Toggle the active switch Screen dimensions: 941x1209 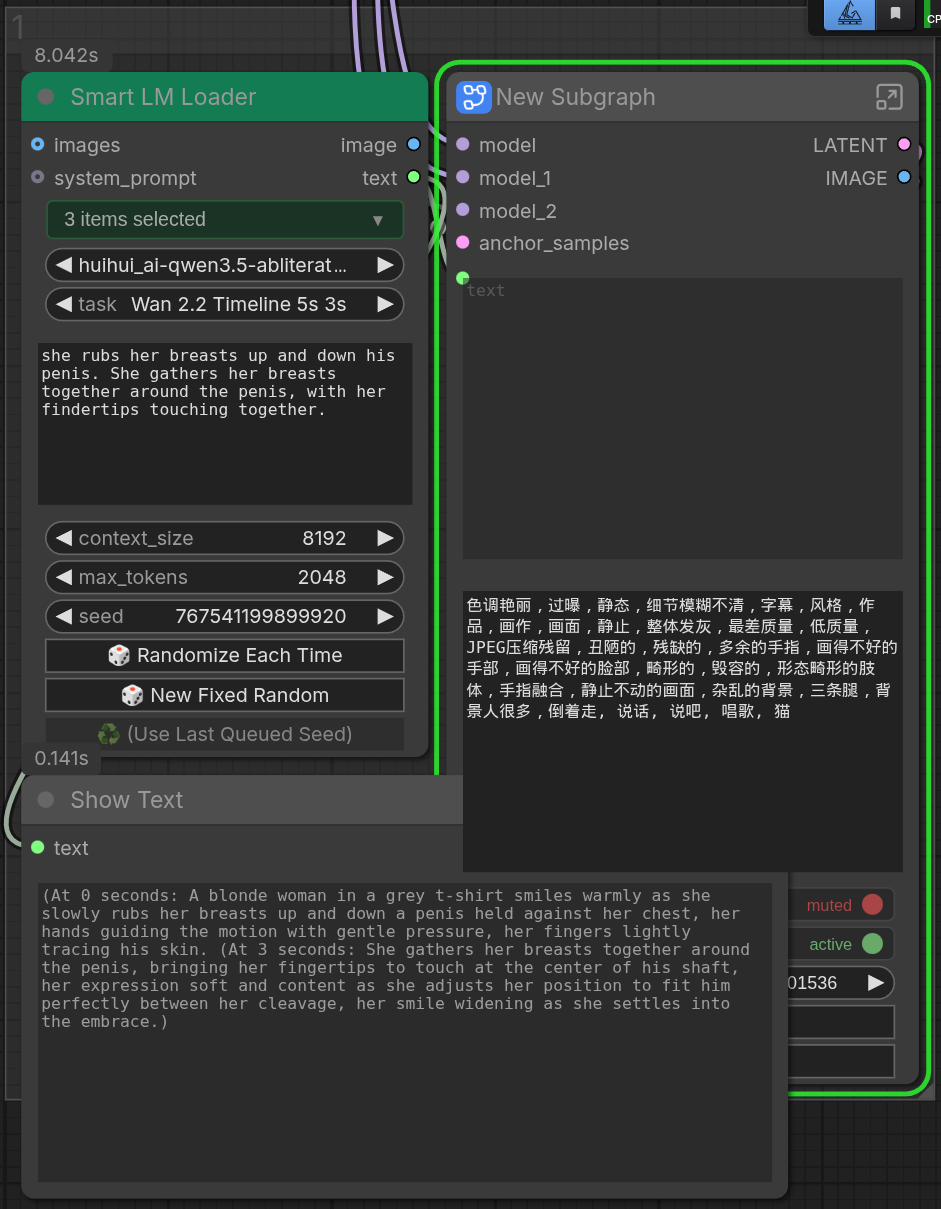click(x=872, y=944)
